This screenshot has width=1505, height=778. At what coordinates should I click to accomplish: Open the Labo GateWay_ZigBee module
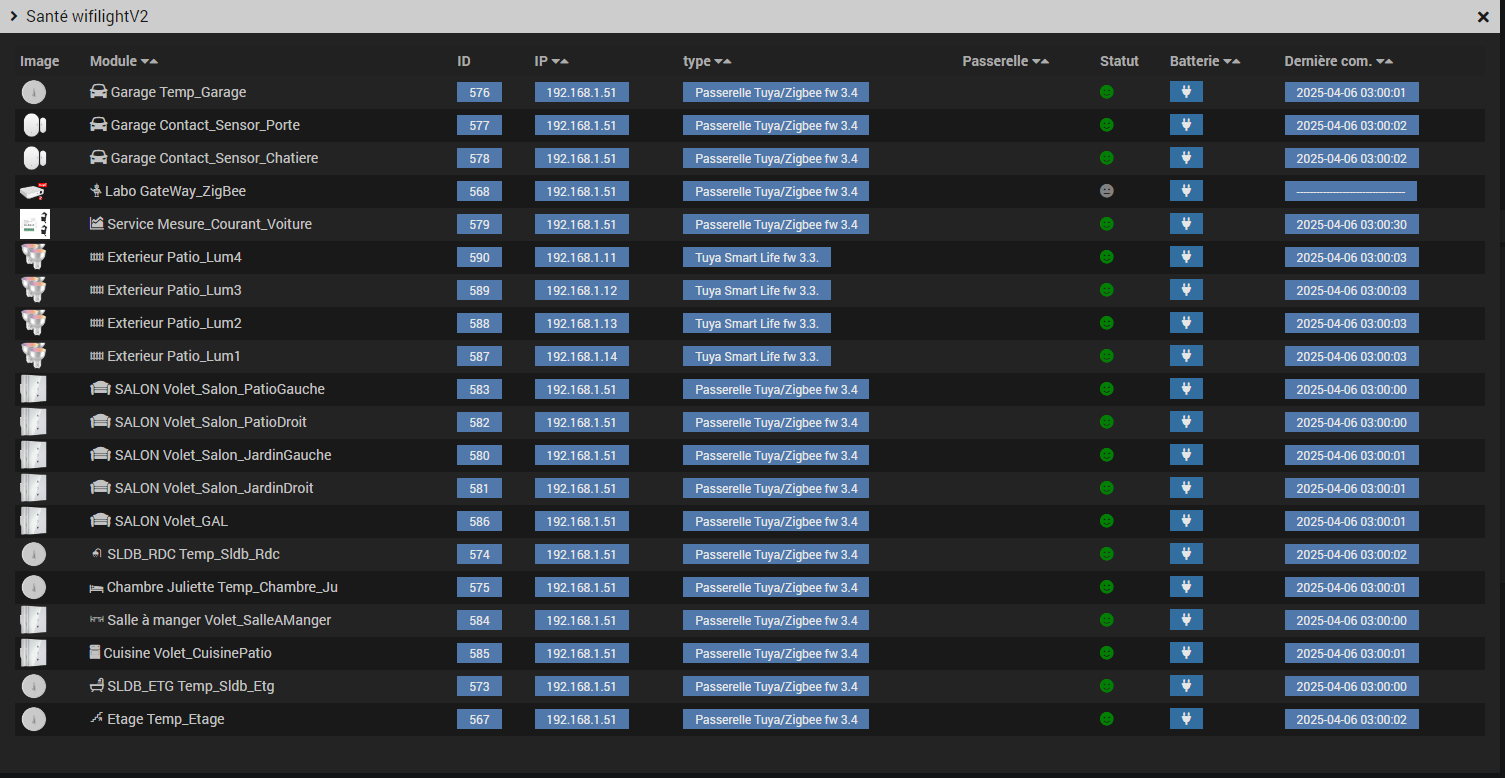(175, 191)
